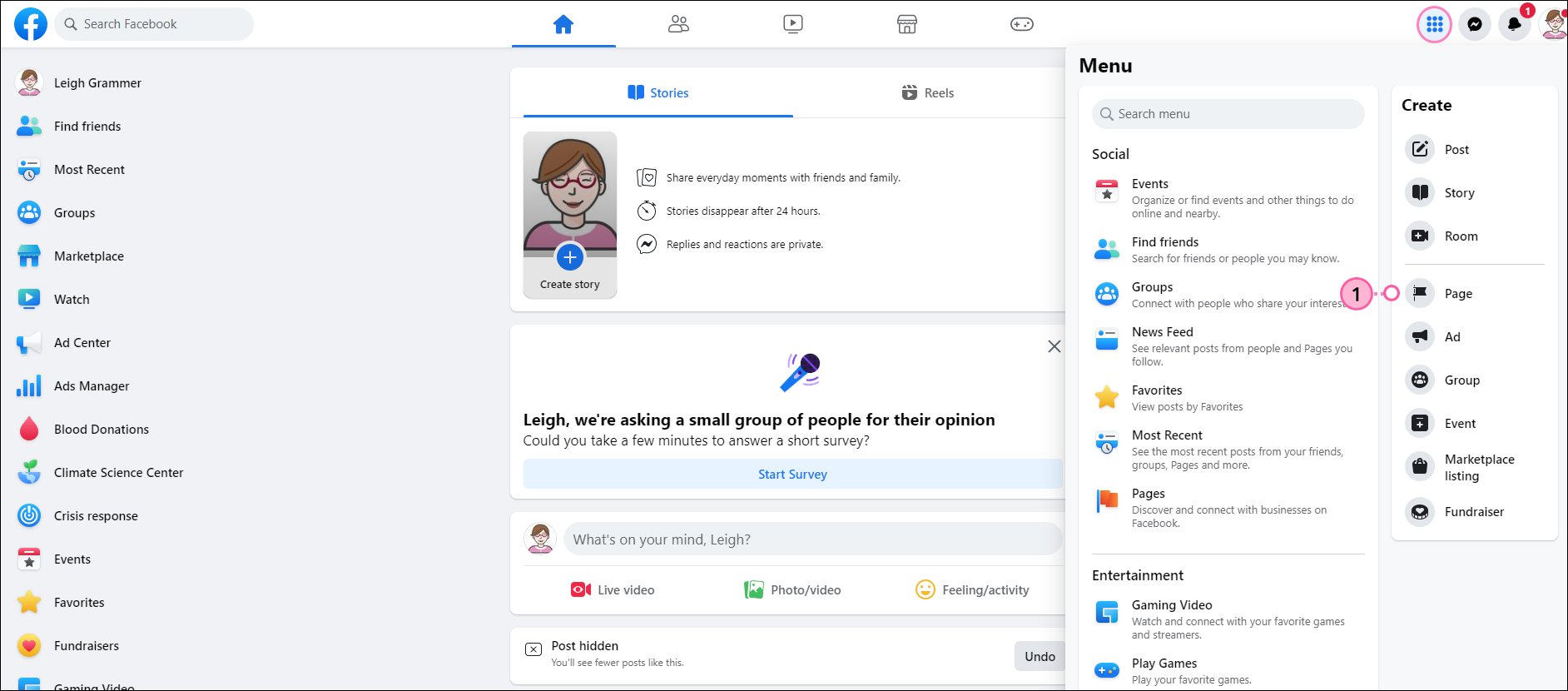The image size is (1568, 691).
Task: Click the What's on your mind box
Action: click(x=813, y=539)
